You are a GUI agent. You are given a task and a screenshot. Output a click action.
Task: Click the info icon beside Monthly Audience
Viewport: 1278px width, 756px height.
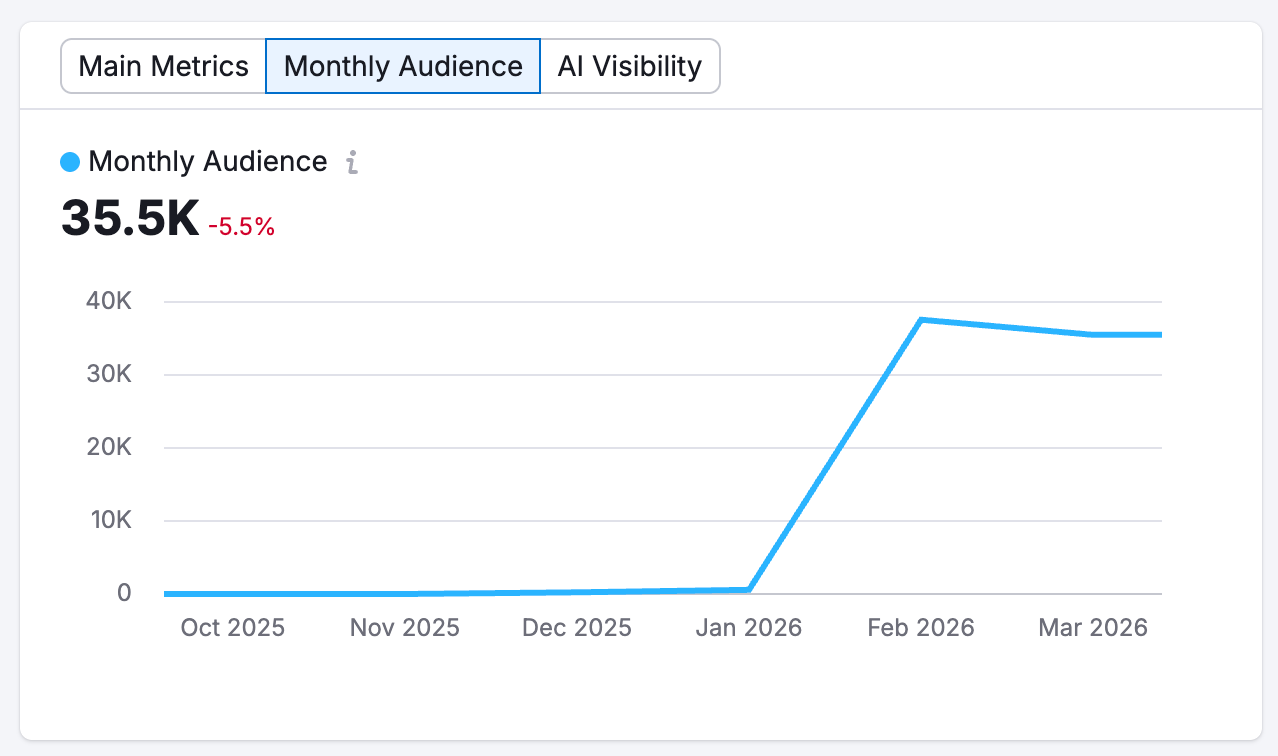tap(350, 162)
